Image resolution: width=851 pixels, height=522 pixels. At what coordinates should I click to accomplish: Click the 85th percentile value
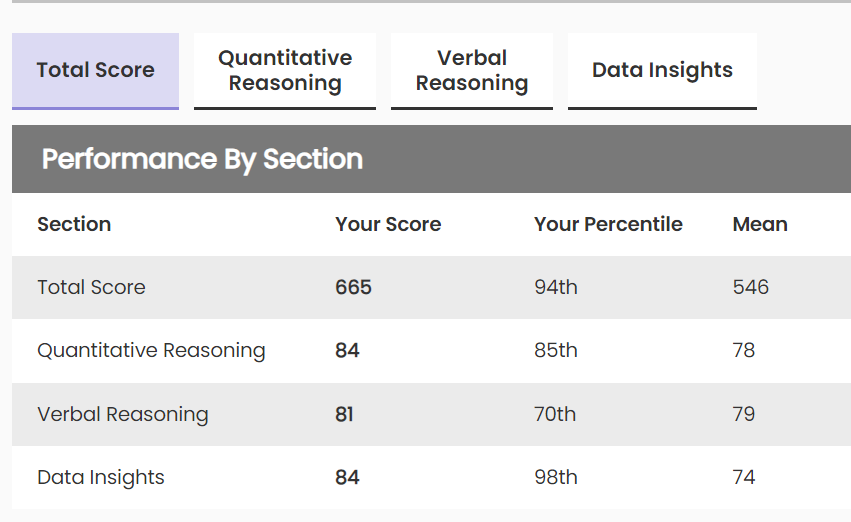pos(555,350)
